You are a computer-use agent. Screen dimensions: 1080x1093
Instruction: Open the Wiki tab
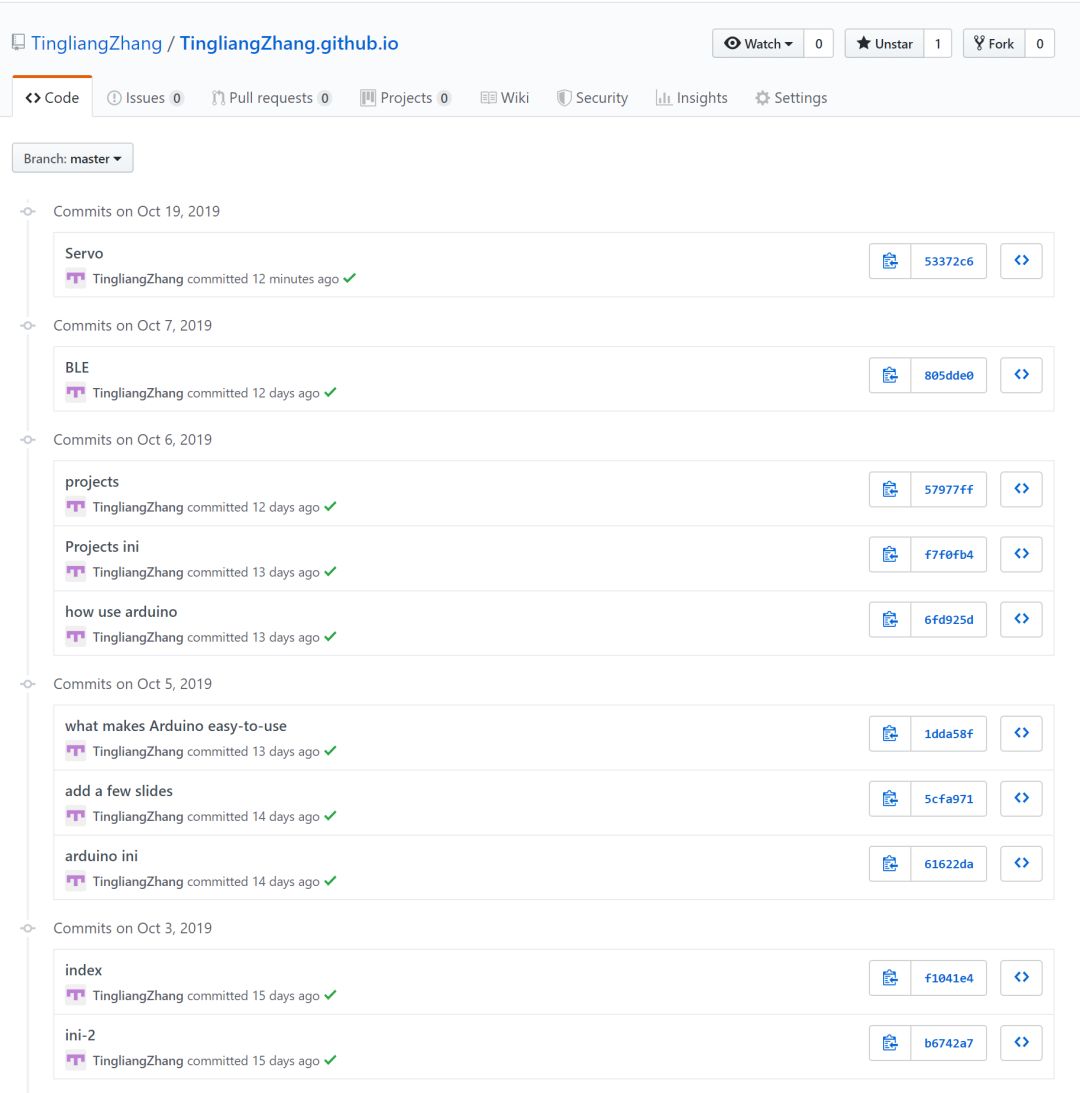tap(505, 98)
